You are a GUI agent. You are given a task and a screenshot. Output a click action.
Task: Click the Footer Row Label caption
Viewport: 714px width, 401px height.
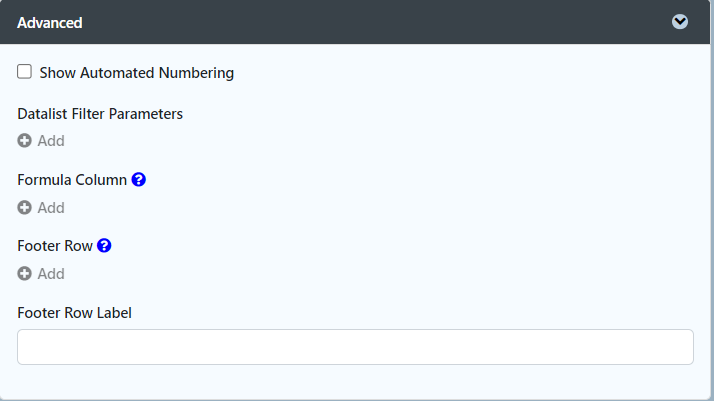pos(75,313)
